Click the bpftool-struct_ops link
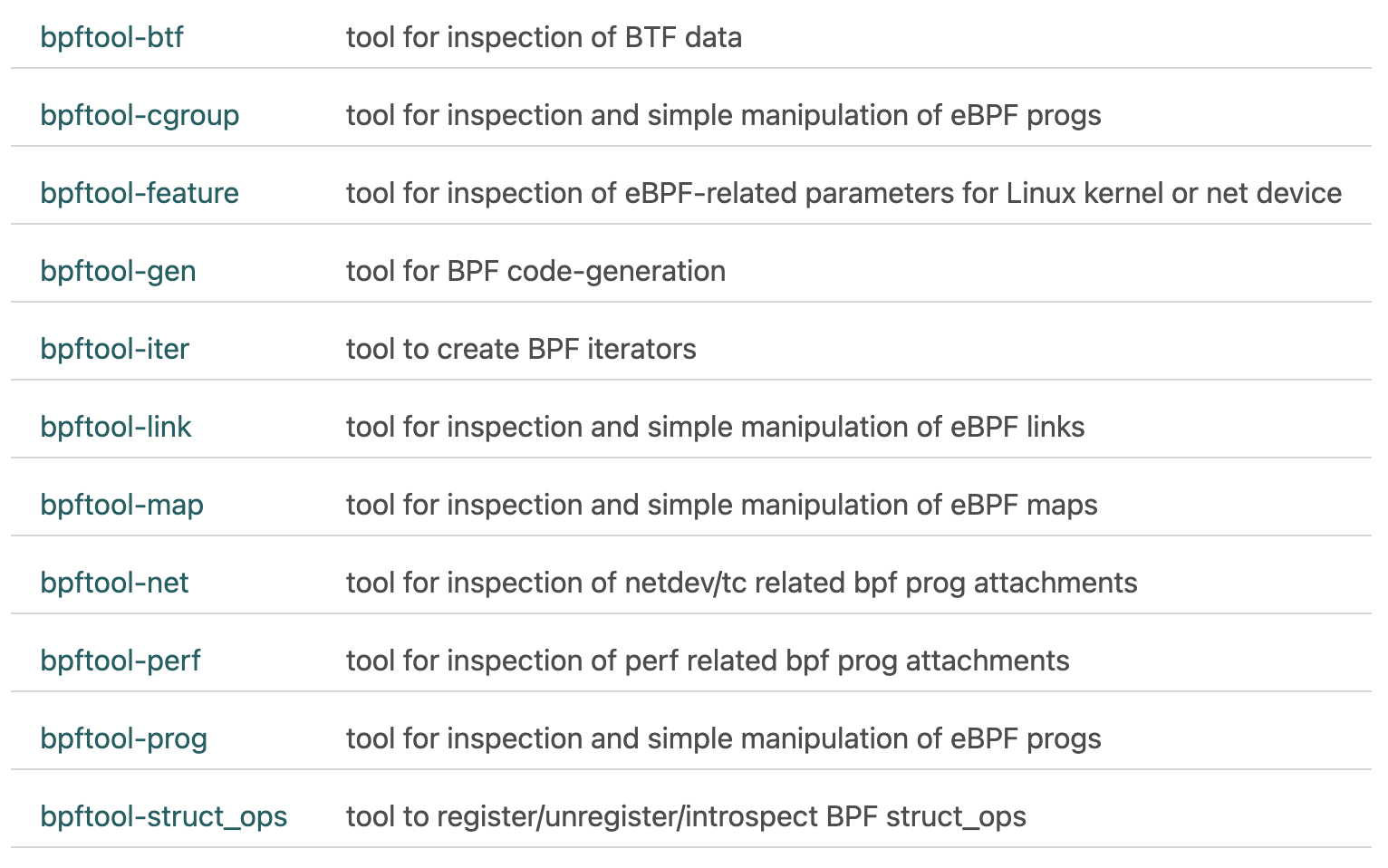This screenshot has height=868, width=1388. pyautogui.click(x=163, y=816)
